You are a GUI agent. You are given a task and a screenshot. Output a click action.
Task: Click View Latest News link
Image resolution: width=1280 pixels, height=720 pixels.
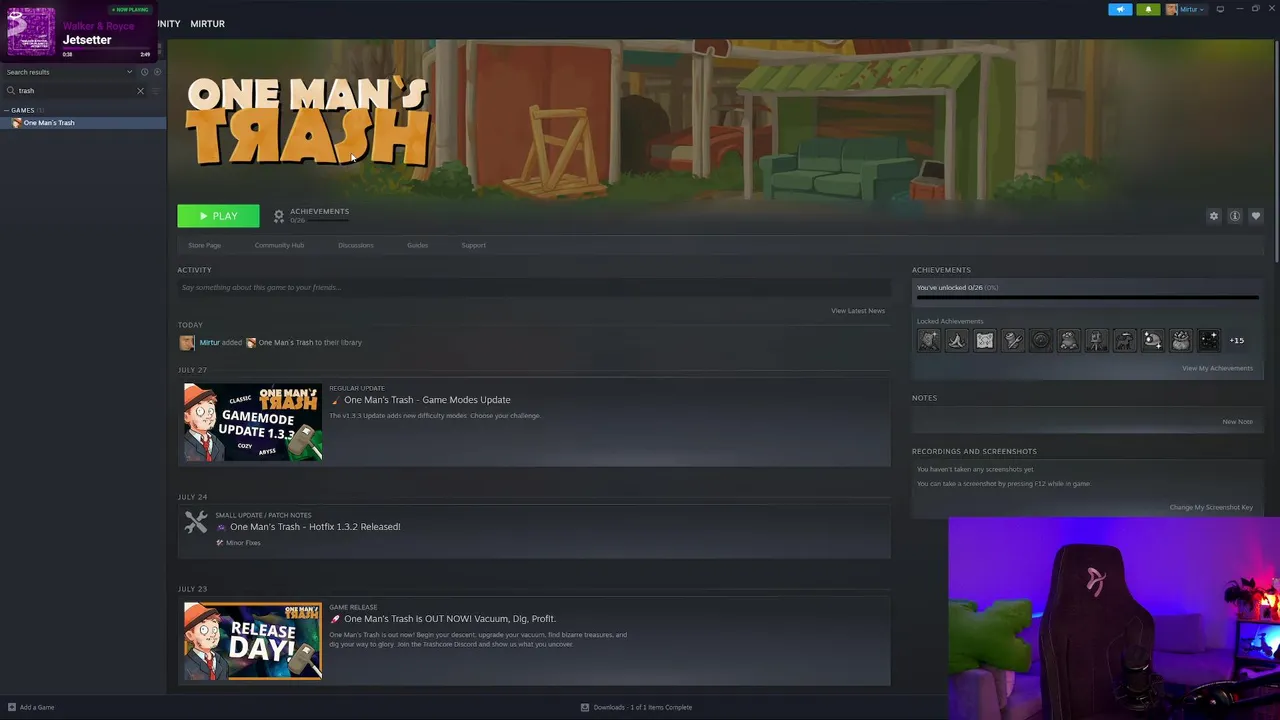tap(857, 311)
